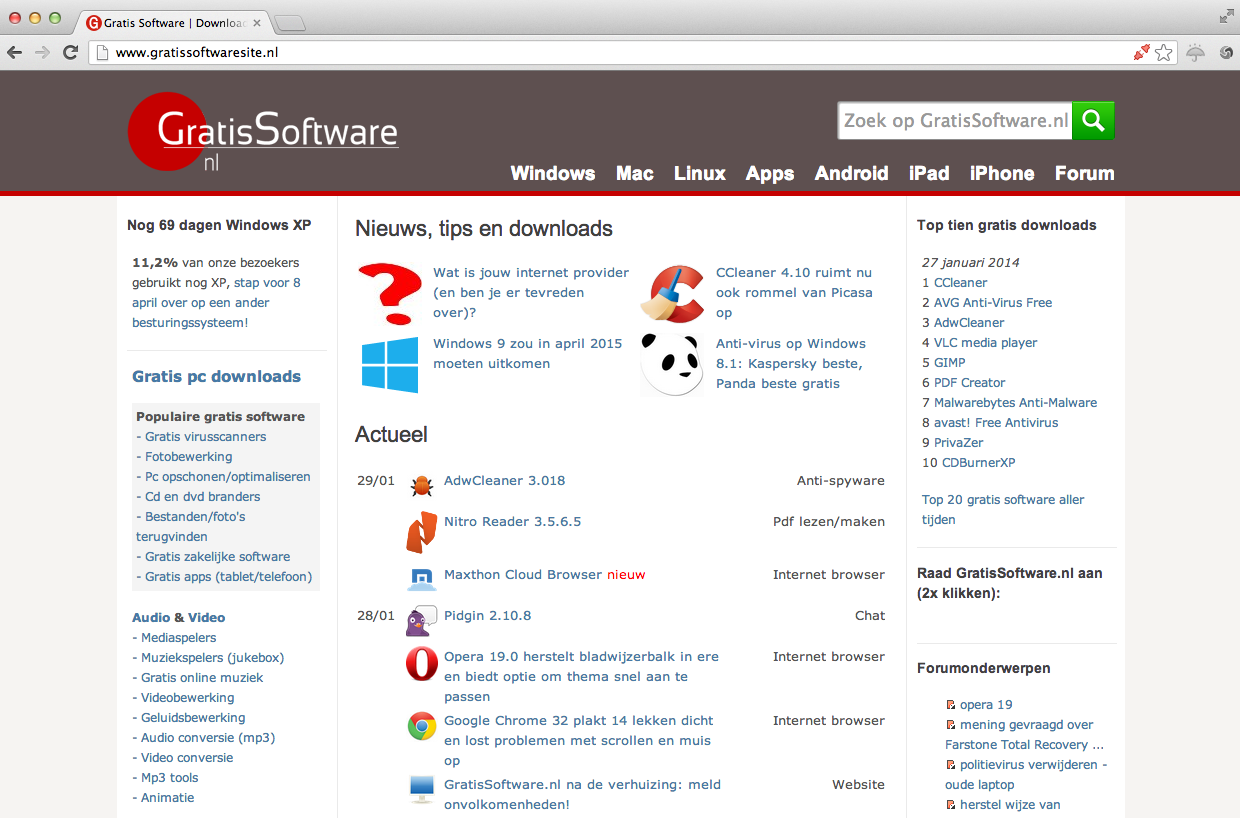Click the GratisSoftware.nl site logo
The height and width of the screenshot is (818, 1240).
tap(264, 133)
